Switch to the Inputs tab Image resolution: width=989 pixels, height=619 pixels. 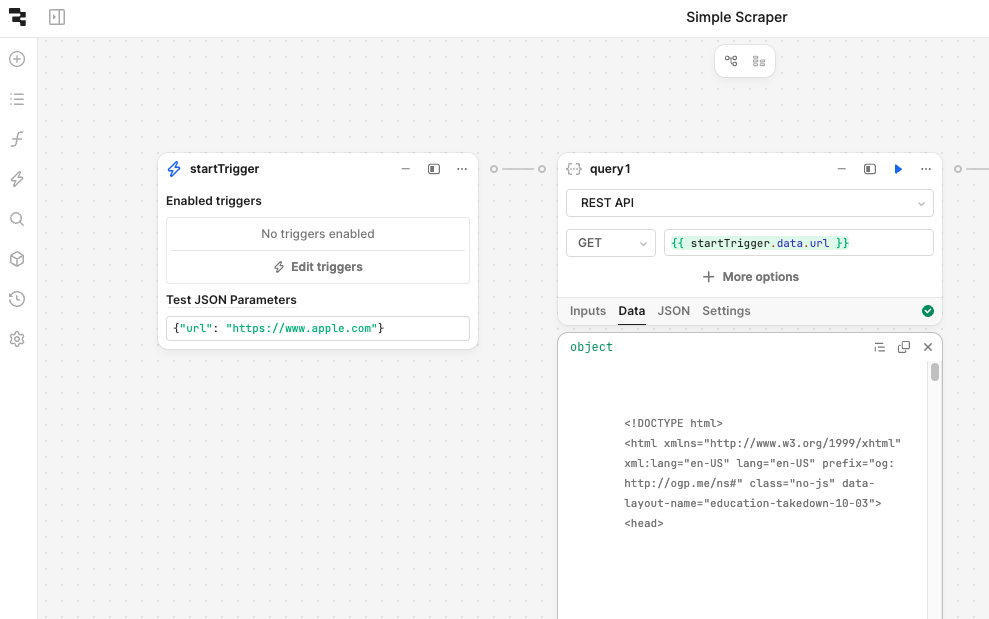tap(588, 311)
